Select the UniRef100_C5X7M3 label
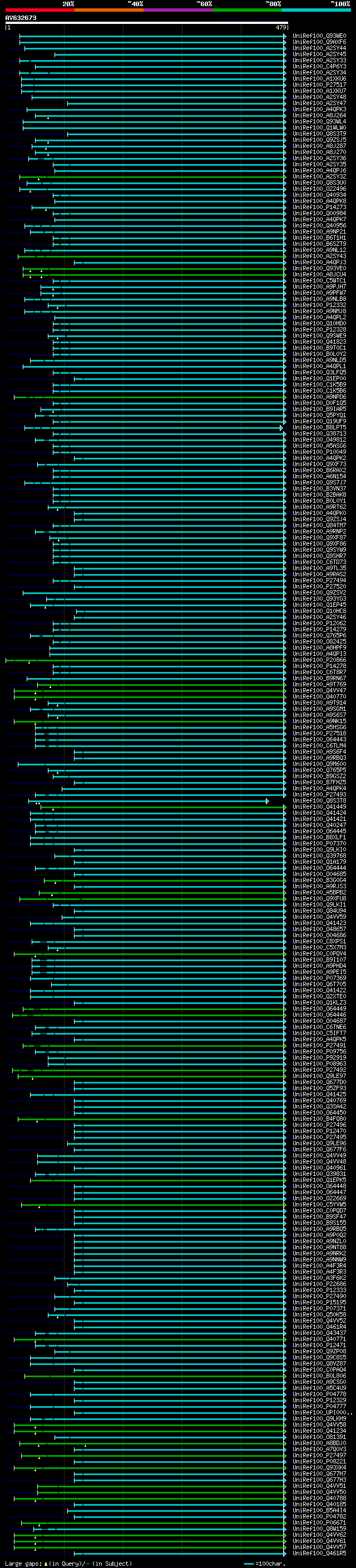This screenshot has height=1568, width=356. click(x=319, y=948)
